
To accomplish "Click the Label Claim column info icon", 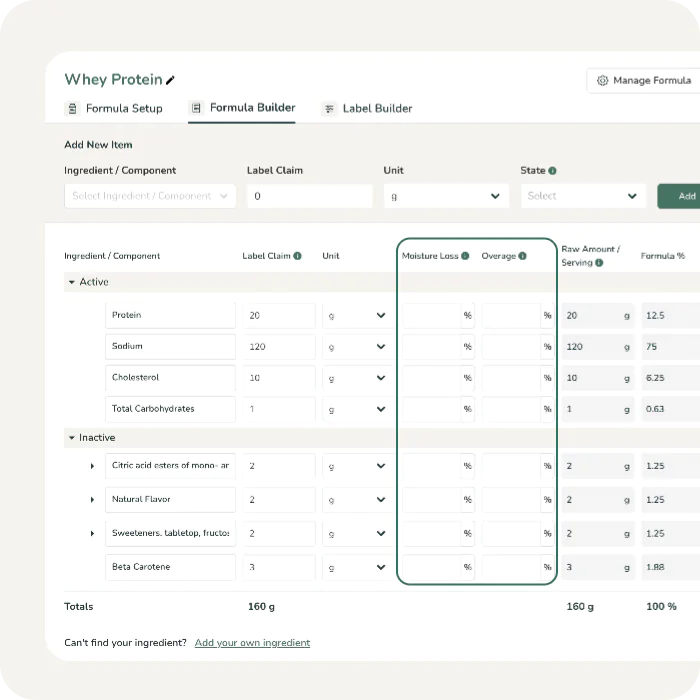I will [x=298, y=256].
